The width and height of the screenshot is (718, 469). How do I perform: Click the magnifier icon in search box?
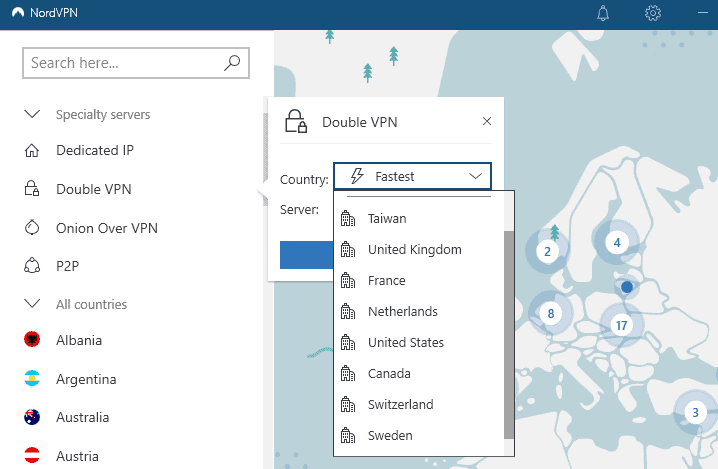click(x=232, y=63)
